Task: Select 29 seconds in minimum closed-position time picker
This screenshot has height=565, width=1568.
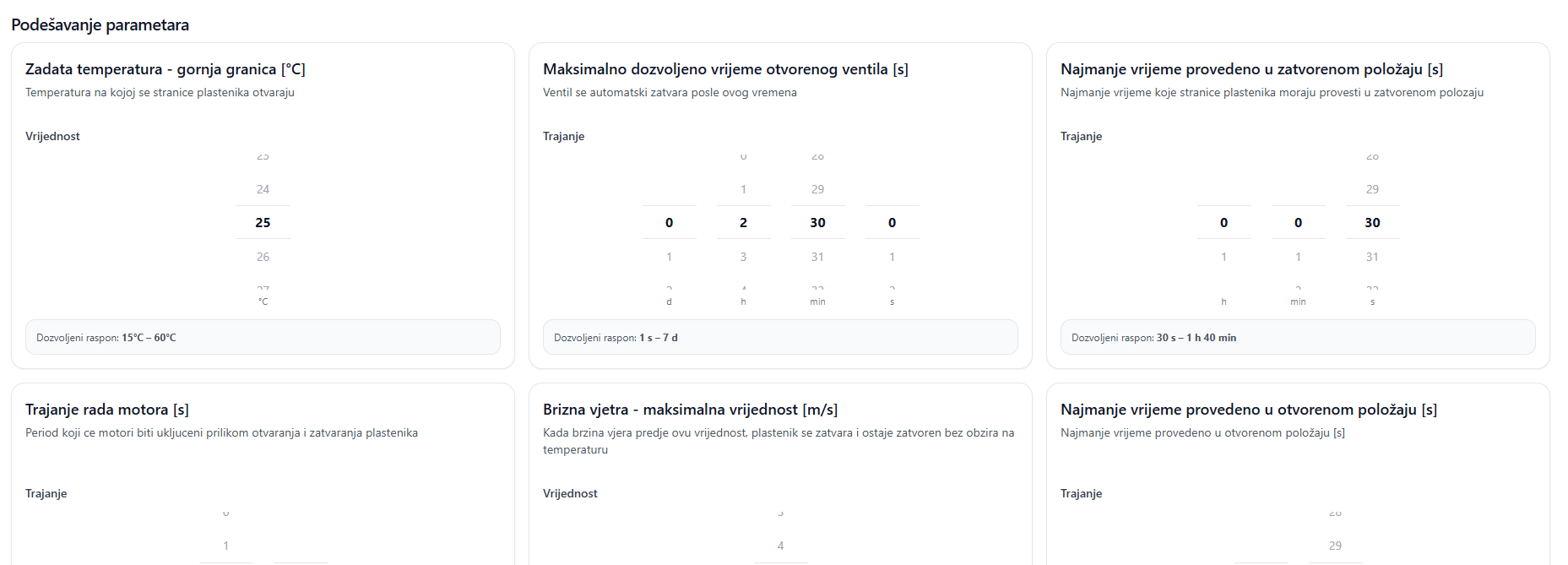Action: pos(1372,189)
